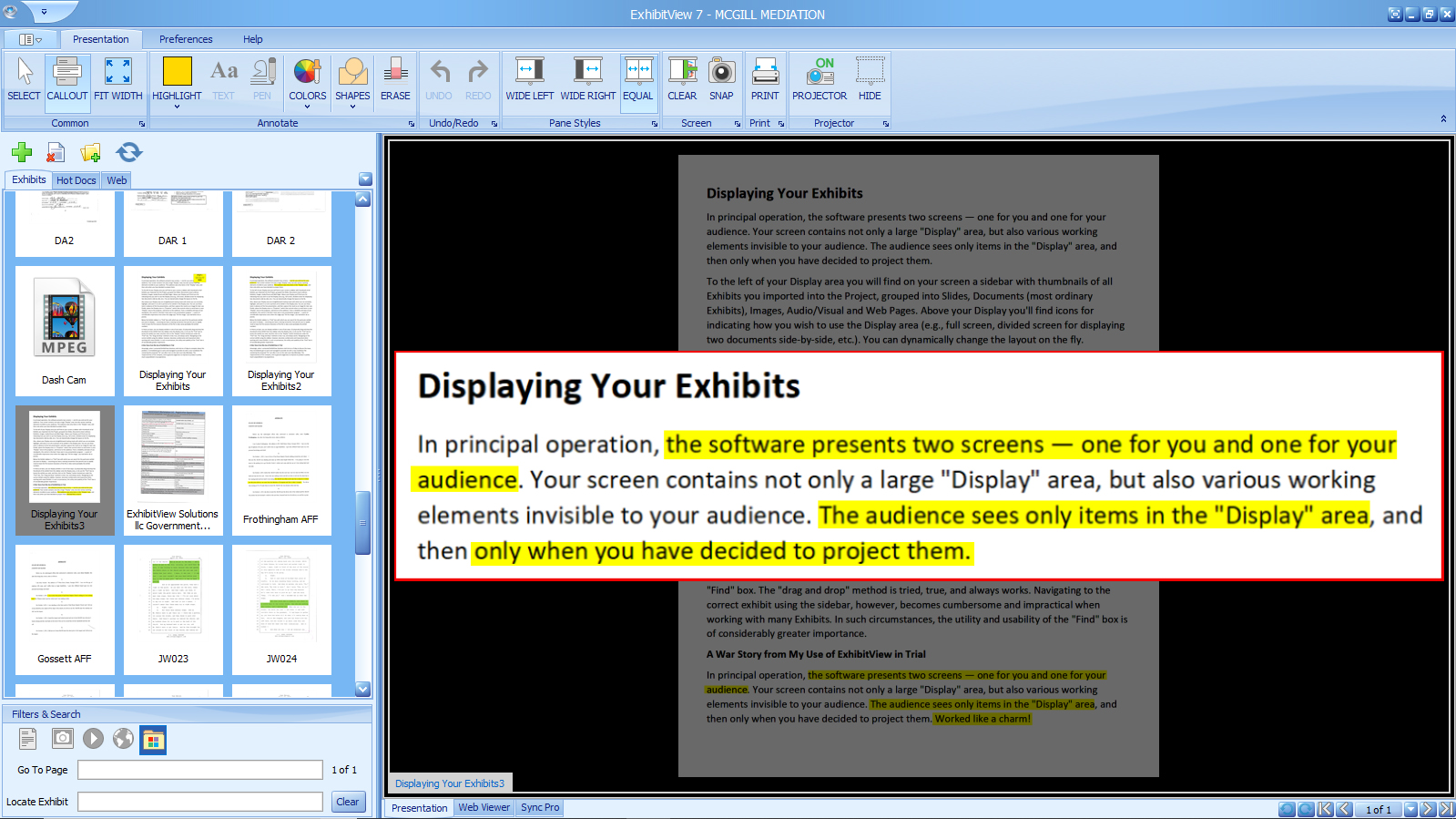Go to the first page arrow

pyautogui.click(x=1325, y=809)
